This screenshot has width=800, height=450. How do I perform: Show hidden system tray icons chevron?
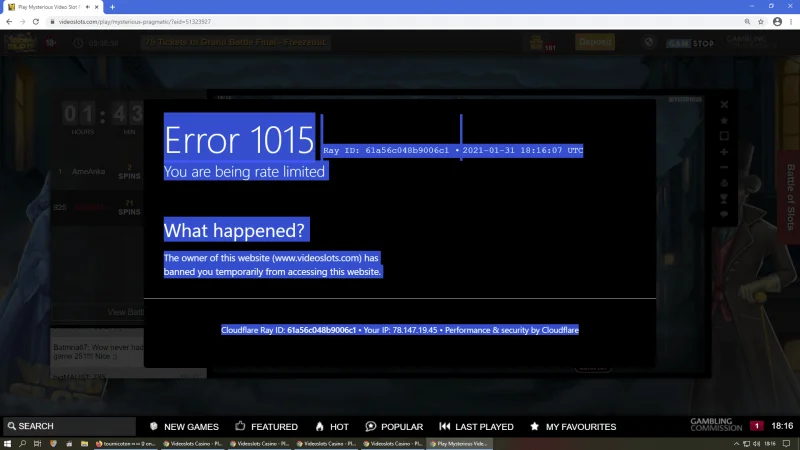[736, 444]
